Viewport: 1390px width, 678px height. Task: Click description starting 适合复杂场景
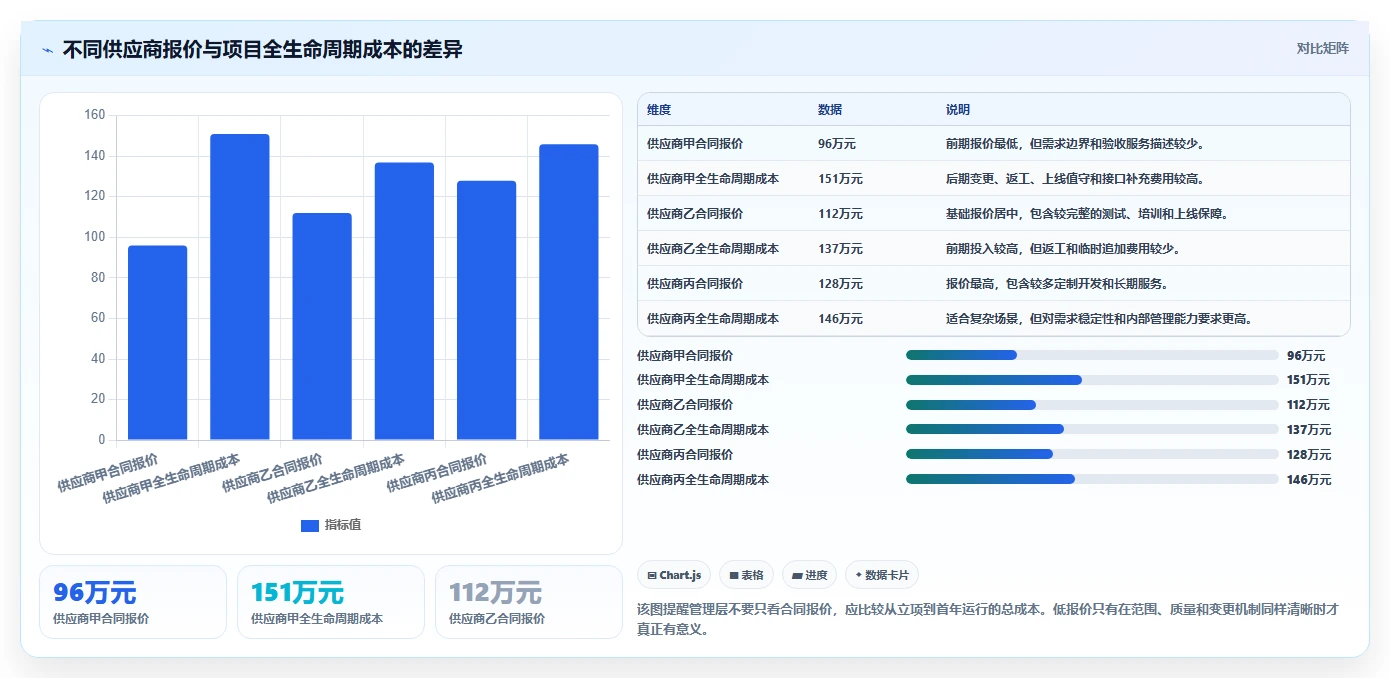1100,319
